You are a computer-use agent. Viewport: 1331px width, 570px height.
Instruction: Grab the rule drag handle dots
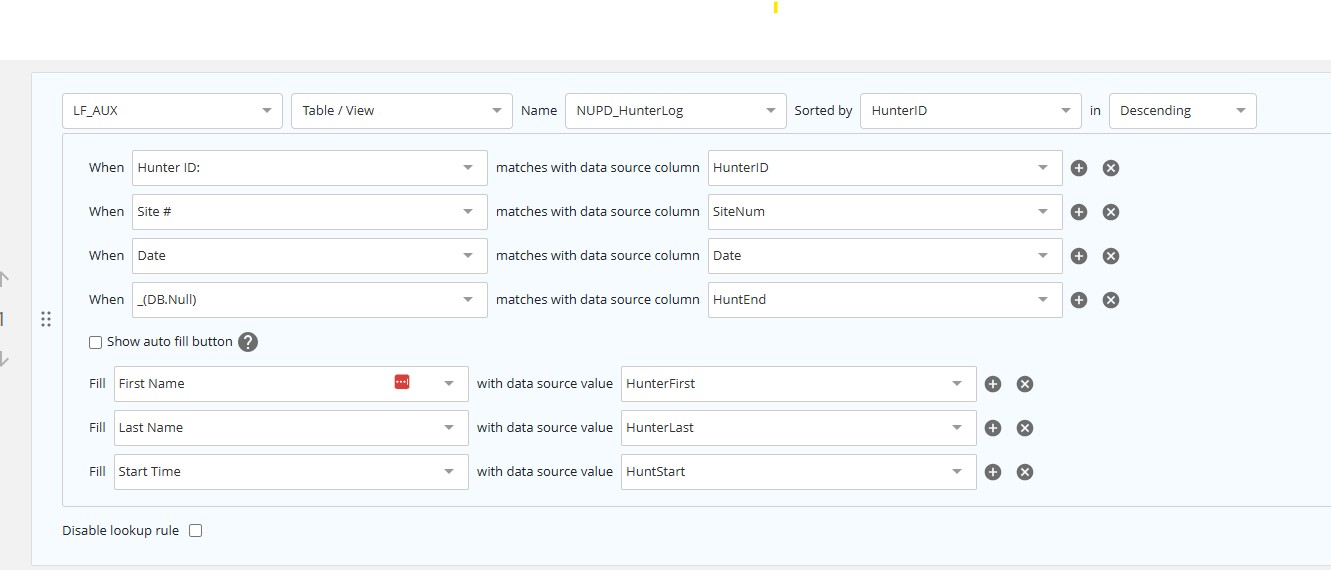click(x=46, y=319)
